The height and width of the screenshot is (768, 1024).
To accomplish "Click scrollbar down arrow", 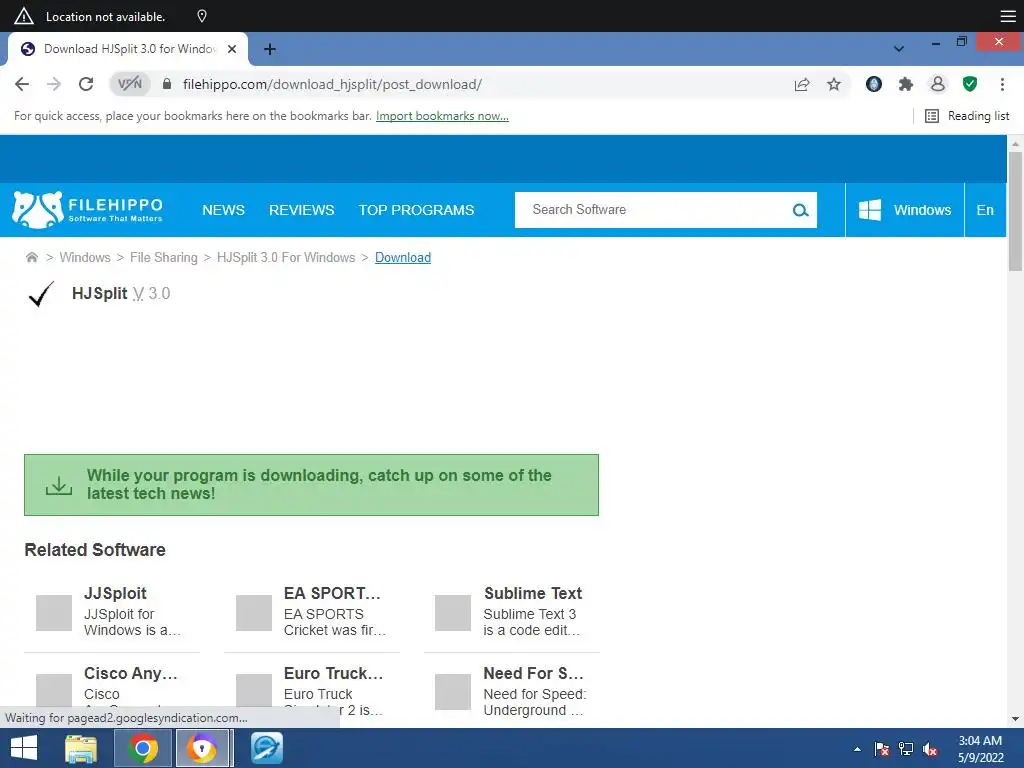I will 1015,719.
